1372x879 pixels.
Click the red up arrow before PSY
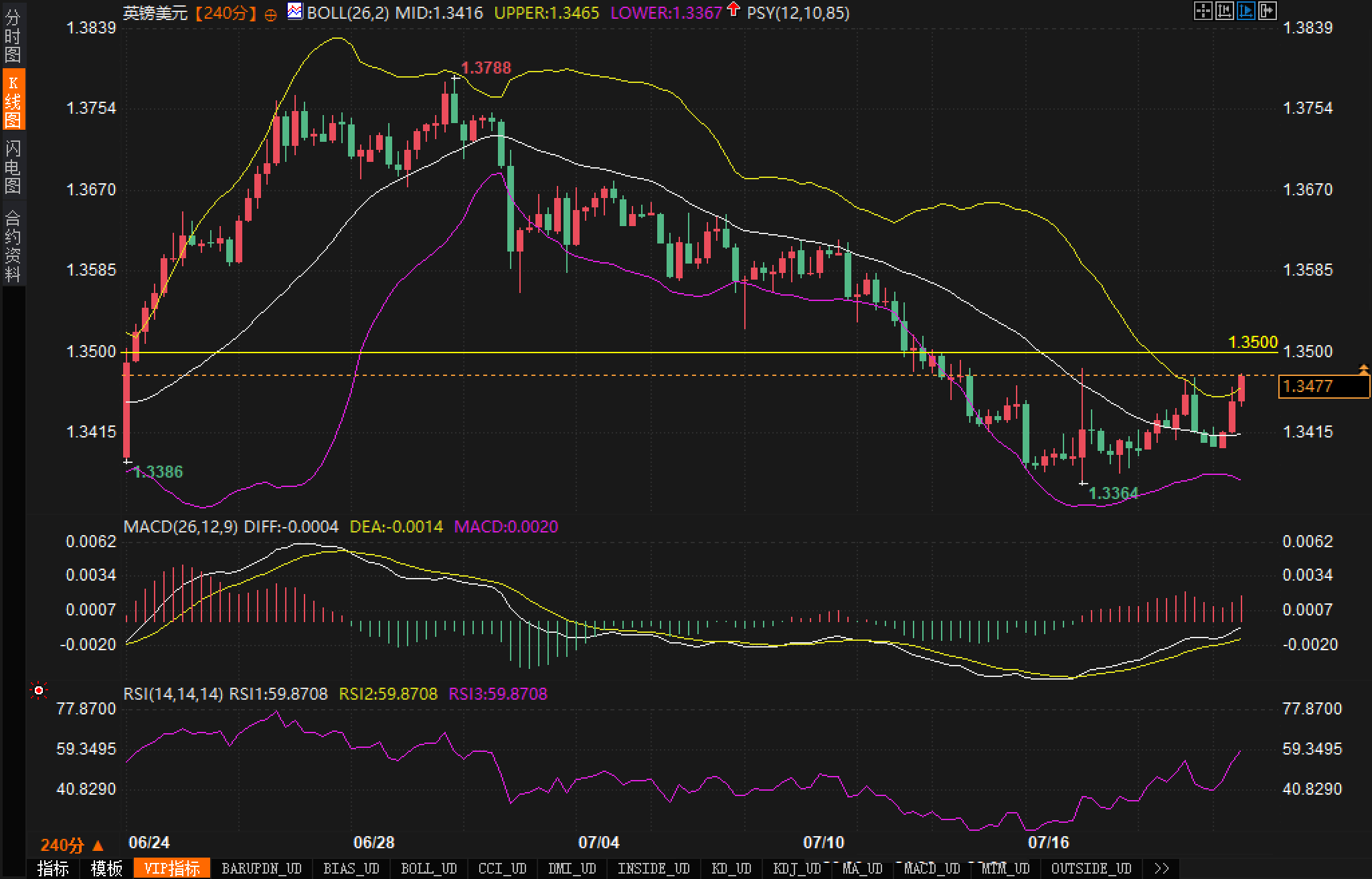pos(734,10)
